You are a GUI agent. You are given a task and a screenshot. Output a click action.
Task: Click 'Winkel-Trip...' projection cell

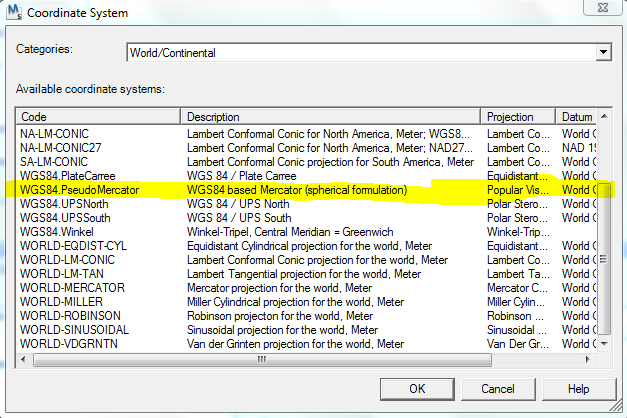[518, 232]
